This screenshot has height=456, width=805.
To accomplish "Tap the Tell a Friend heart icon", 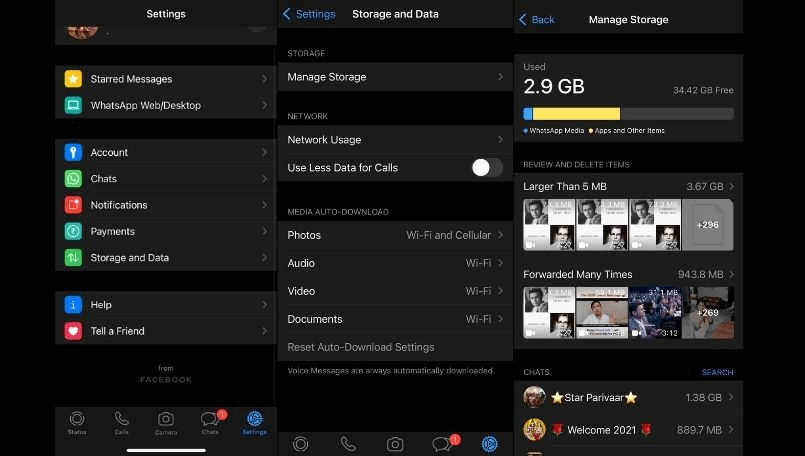I will [73, 331].
